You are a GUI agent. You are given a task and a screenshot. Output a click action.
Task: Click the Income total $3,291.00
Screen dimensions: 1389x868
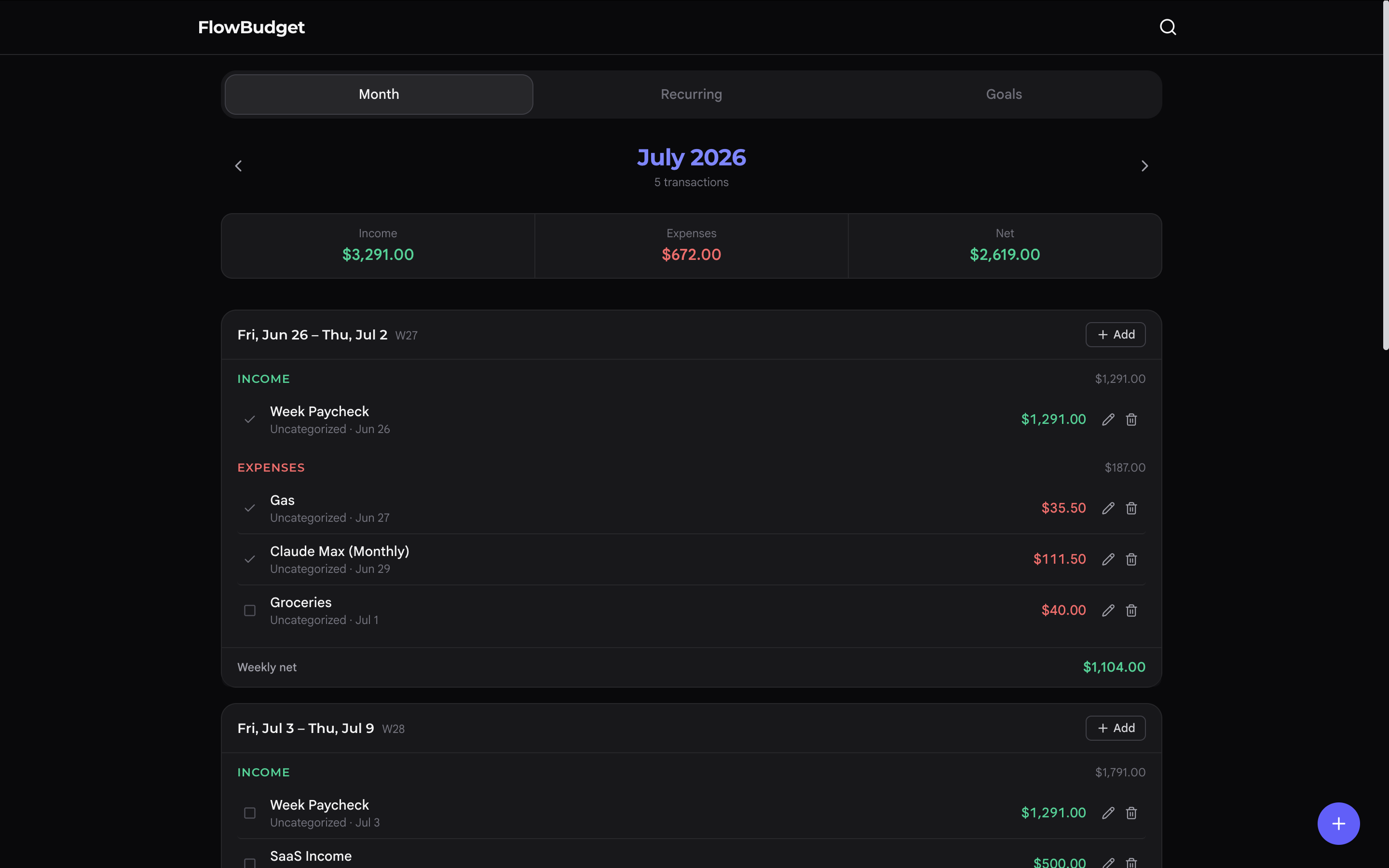coord(378,254)
